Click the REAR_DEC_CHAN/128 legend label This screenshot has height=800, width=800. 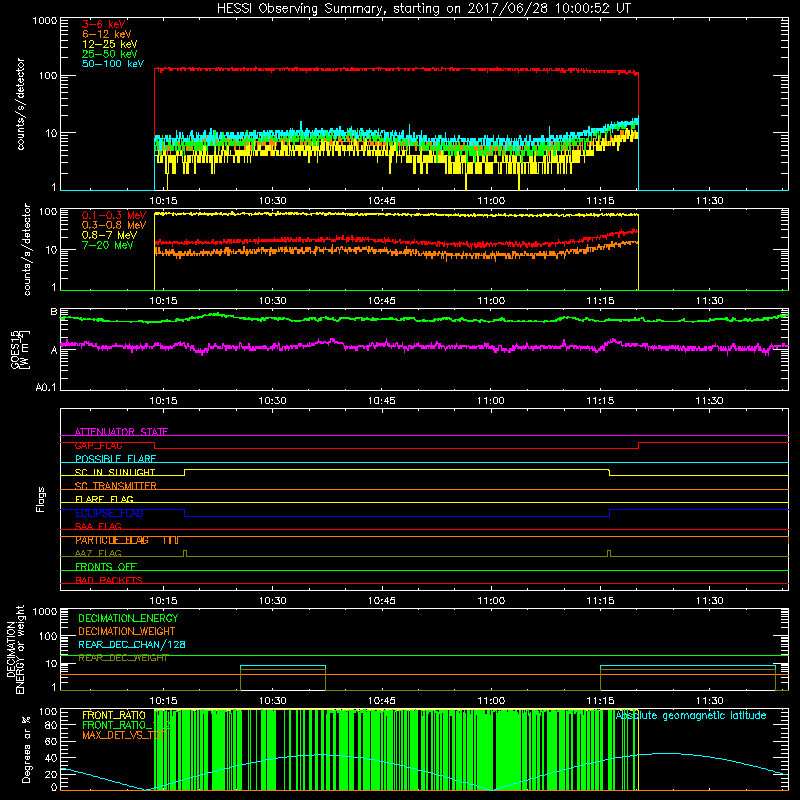pyautogui.click(x=132, y=644)
